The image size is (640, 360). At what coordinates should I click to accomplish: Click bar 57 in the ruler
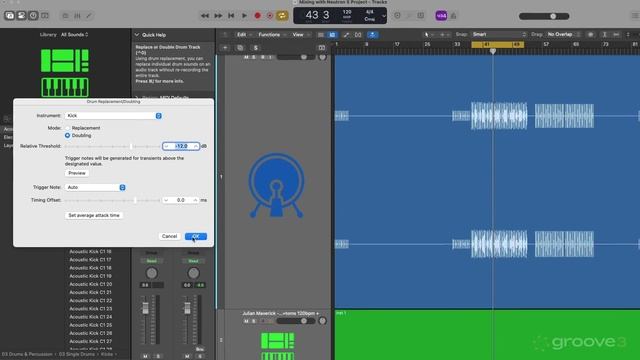(546, 44)
